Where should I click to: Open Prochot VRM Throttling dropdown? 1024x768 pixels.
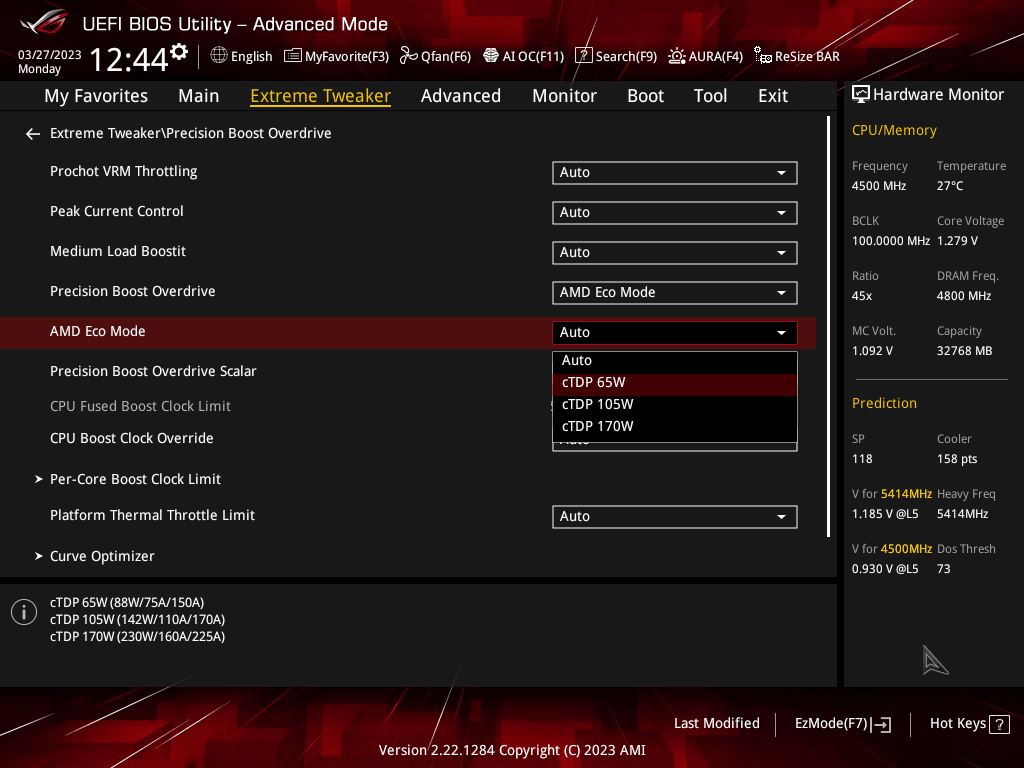pos(675,173)
